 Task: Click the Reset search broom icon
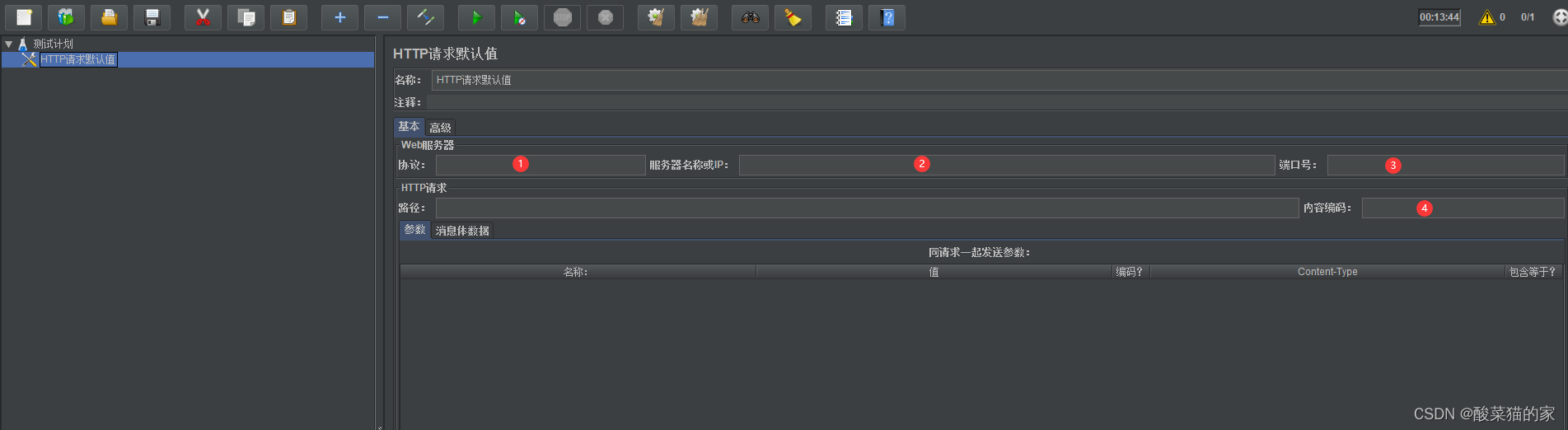793,17
